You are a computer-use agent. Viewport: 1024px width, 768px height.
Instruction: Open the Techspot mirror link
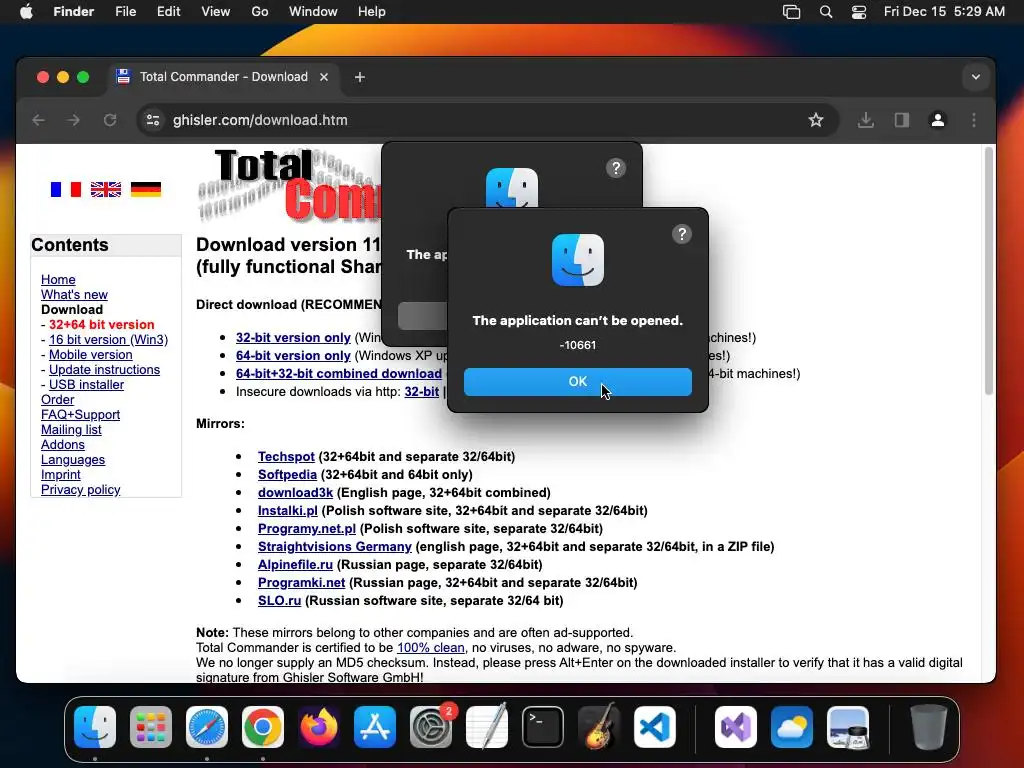point(286,456)
